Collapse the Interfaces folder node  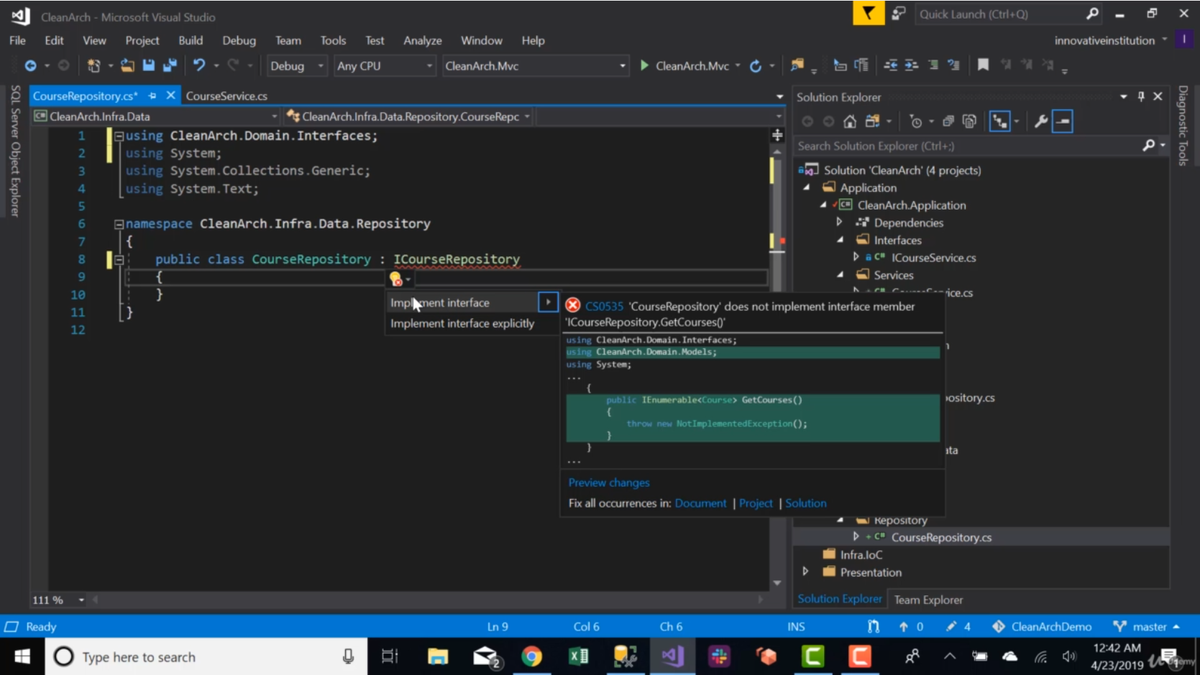pos(840,240)
